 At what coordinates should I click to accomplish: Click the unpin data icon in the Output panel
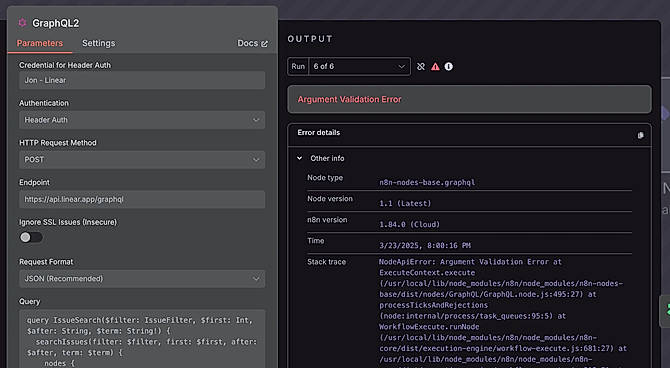421,66
